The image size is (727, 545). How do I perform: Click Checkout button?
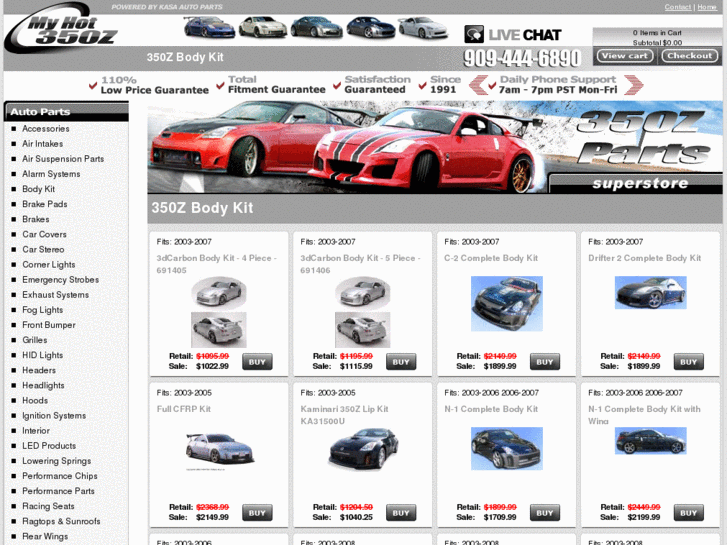tap(689, 56)
